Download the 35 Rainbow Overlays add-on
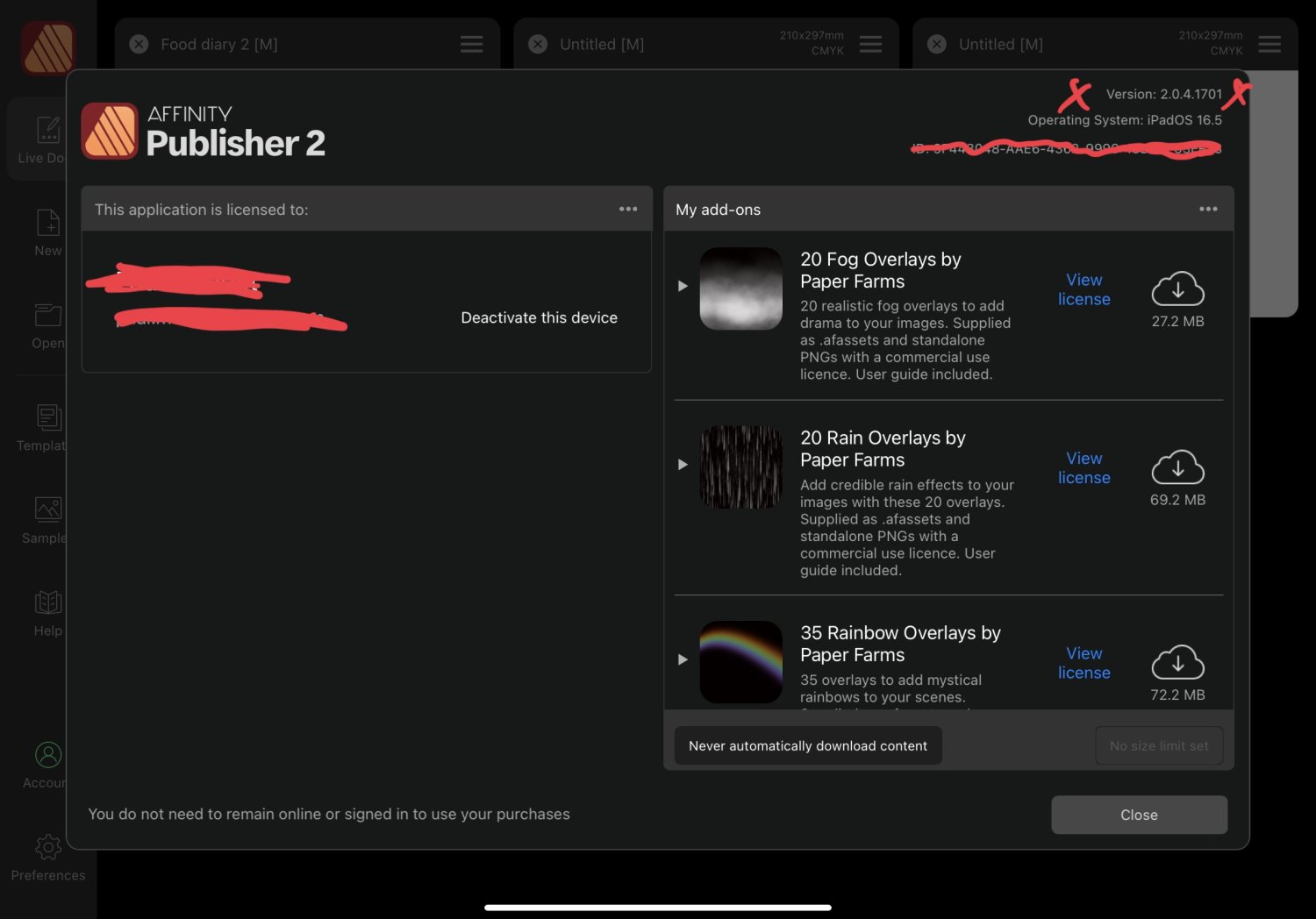This screenshot has height=919, width=1316. pyautogui.click(x=1177, y=662)
